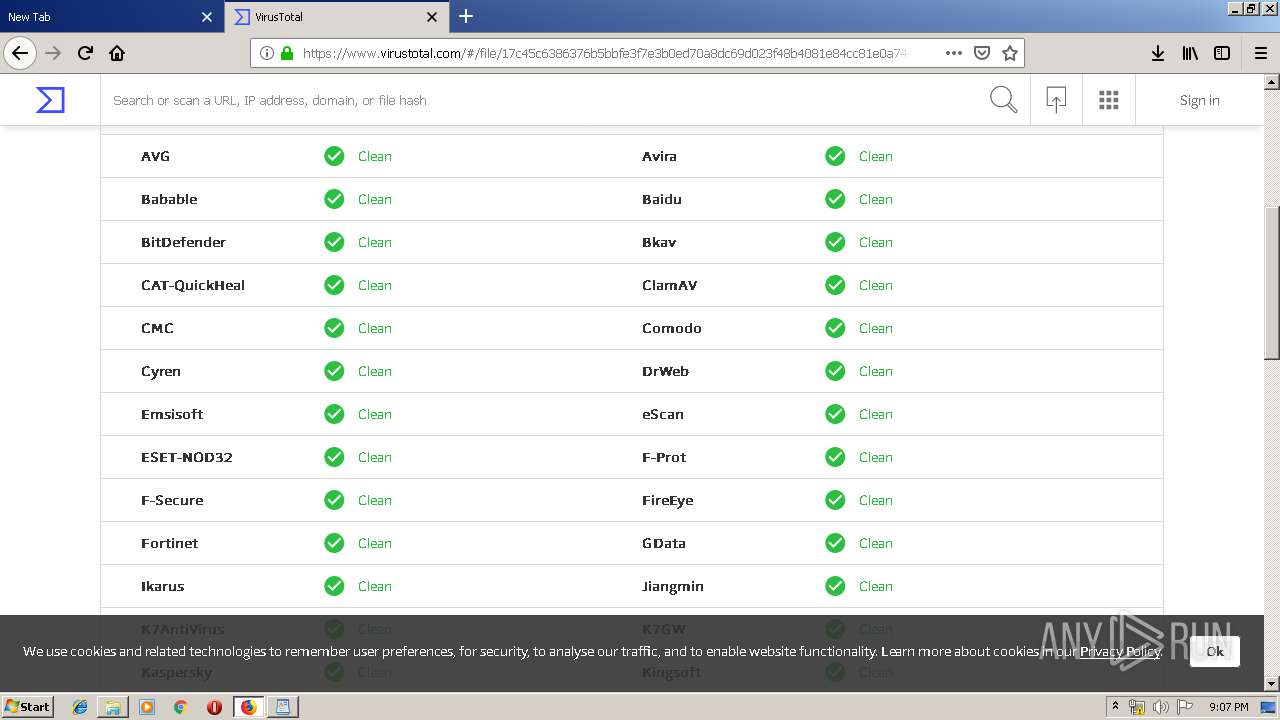Go back with the browser back arrow

point(20,53)
